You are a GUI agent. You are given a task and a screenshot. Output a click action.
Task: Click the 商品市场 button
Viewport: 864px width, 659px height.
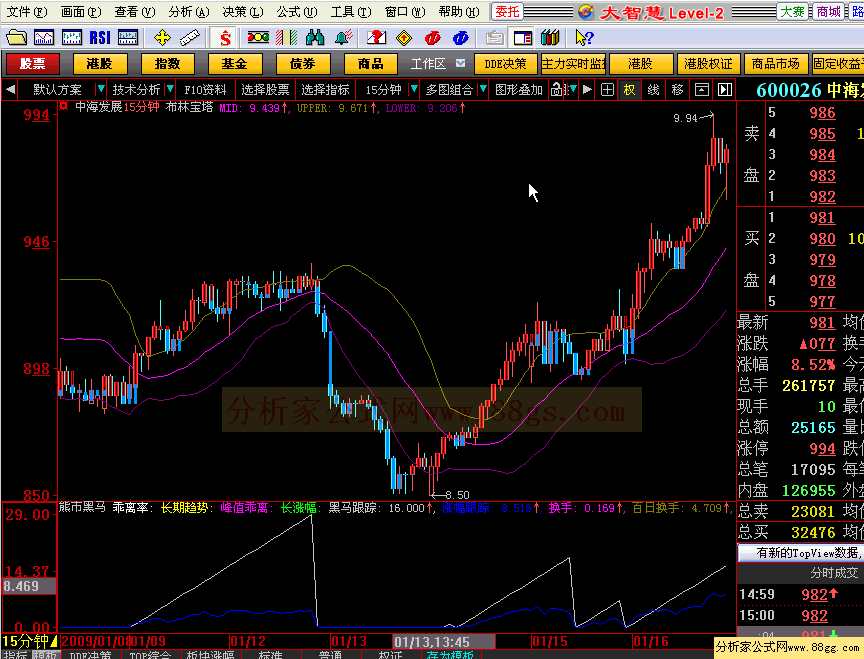click(x=776, y=64)
